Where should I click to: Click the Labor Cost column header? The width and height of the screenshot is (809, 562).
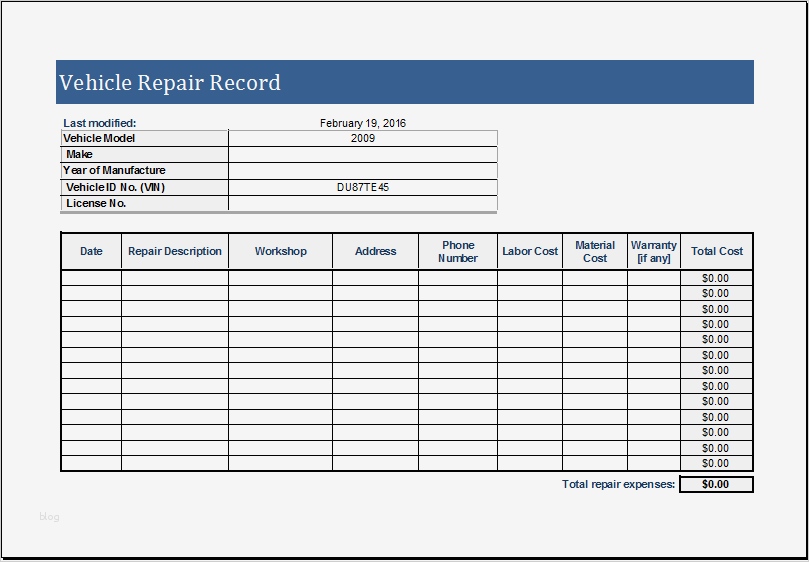[x=530, y=251]
